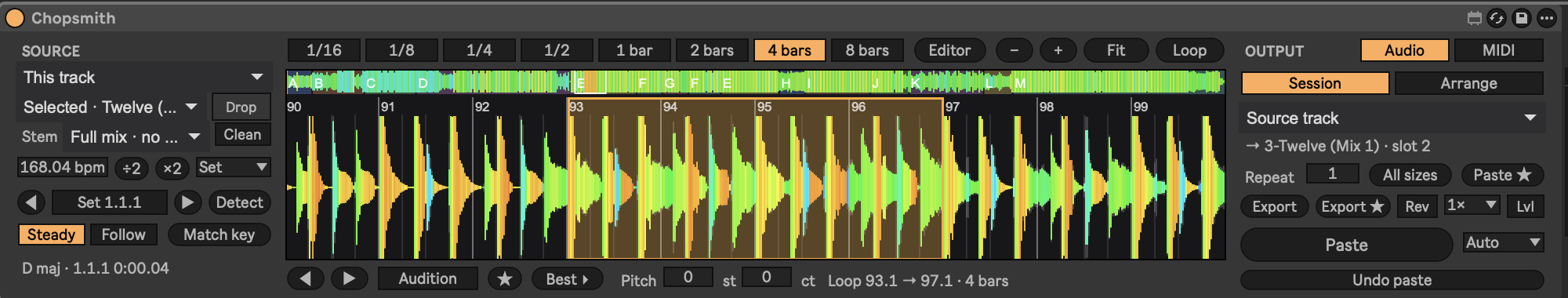This screenshot has height=298, width=1568.
Task: Open the This track source dropdown
Action: pyautogui.click(x=143, y=78)
